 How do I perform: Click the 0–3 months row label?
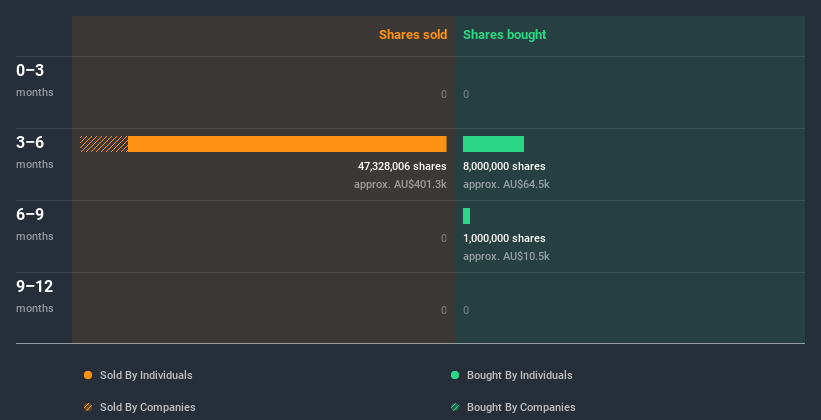point(35,80)
